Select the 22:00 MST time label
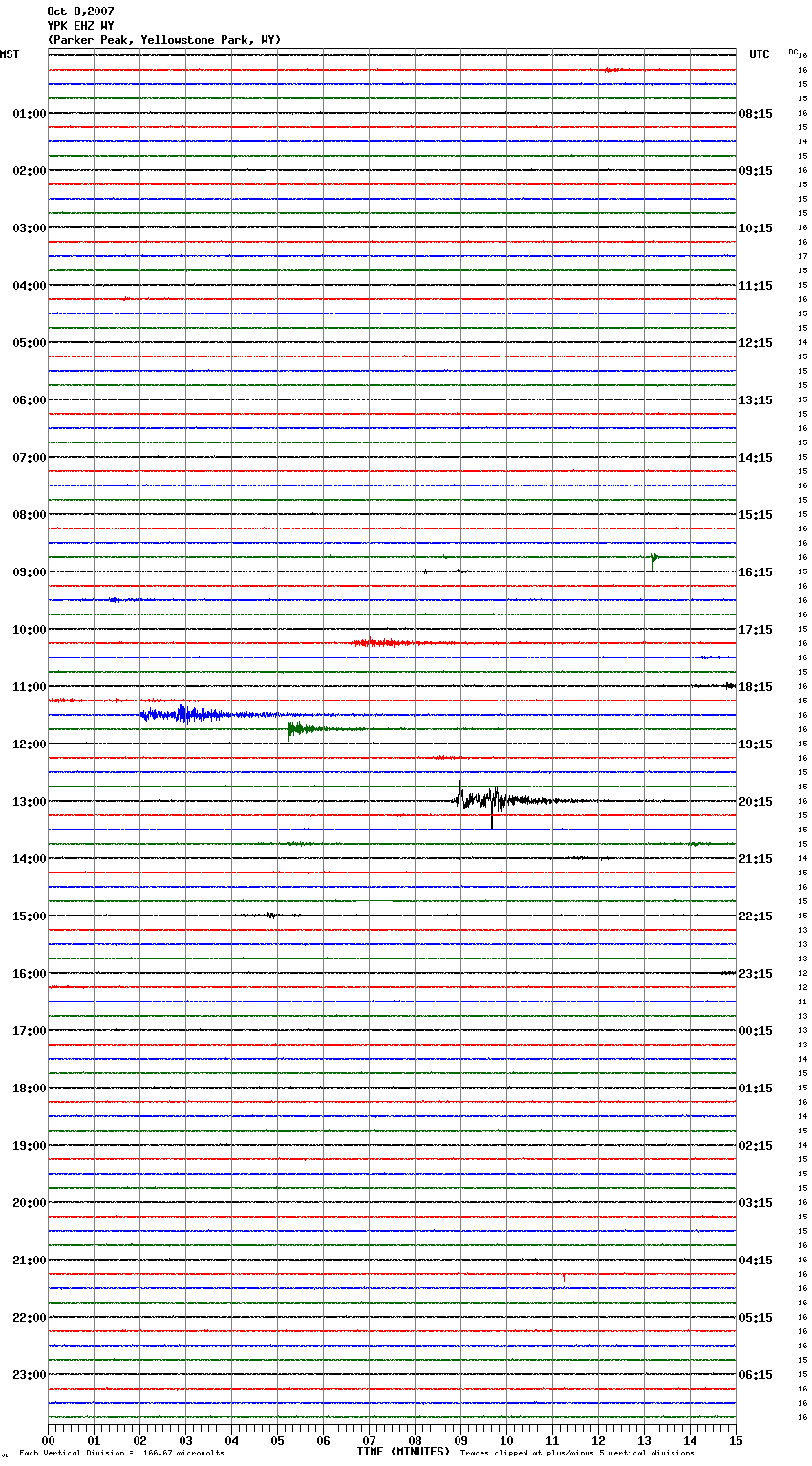 click(30, 1318)
